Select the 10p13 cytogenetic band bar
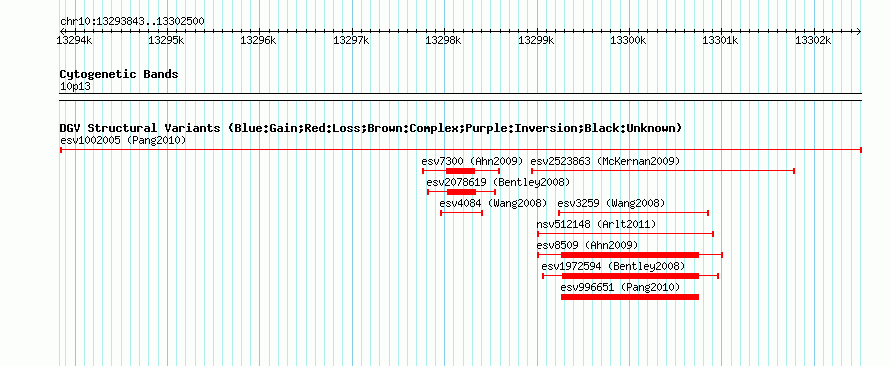The height and width of the screenshot is (366, 890). [x=461, y=97]
